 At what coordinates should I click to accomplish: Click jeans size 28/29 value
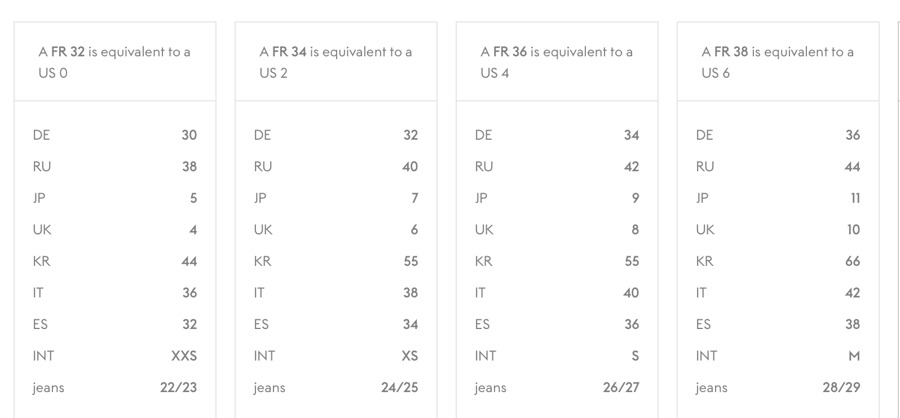[x=841, y=388]
